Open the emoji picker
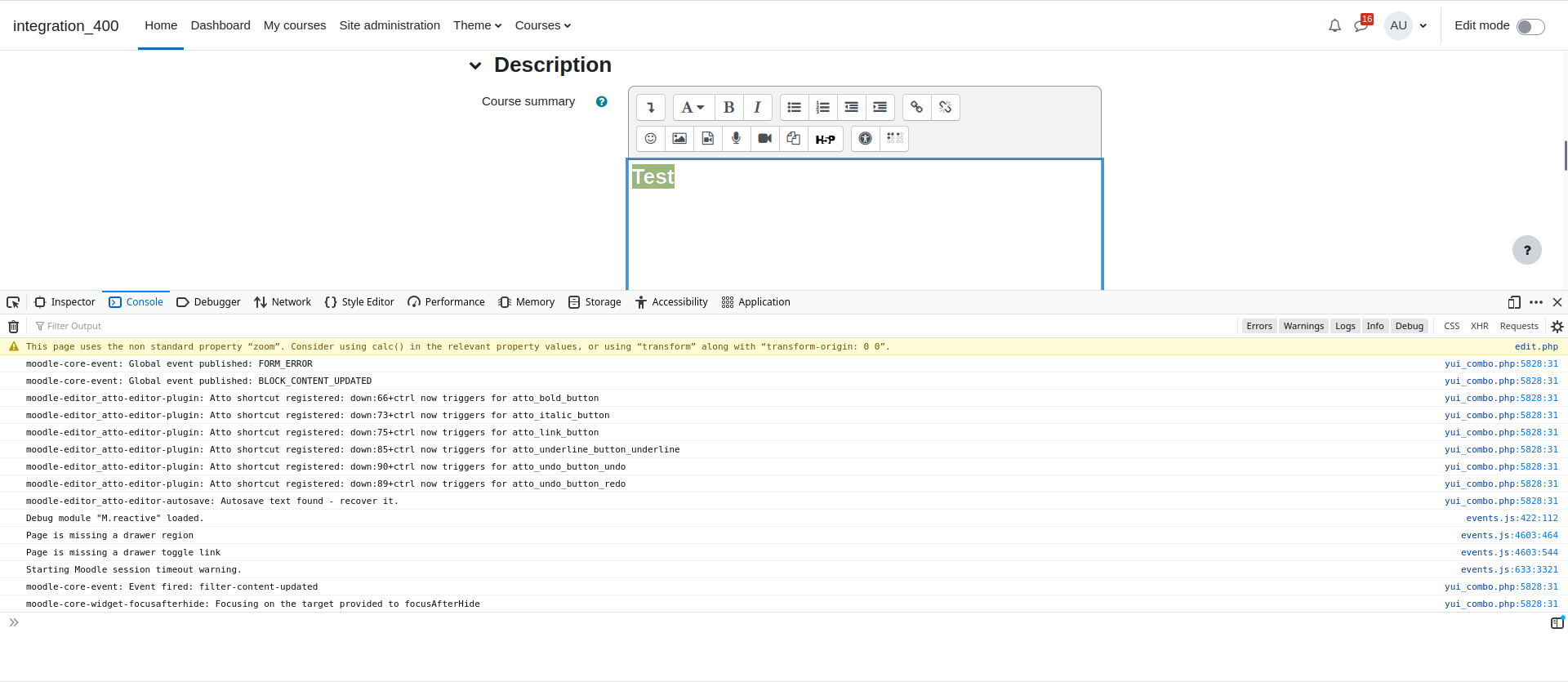1568x682 pixels. click(651, 138)
